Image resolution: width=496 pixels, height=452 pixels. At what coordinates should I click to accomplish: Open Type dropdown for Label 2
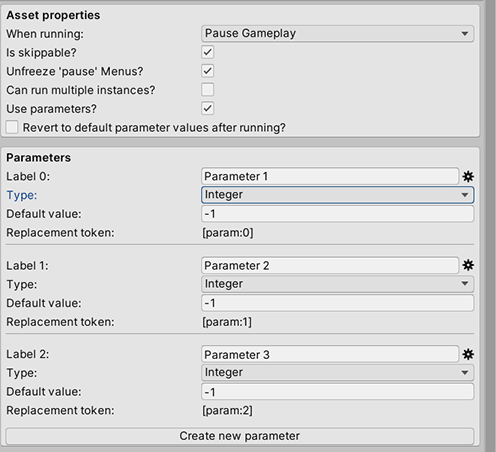coord(337,372)
